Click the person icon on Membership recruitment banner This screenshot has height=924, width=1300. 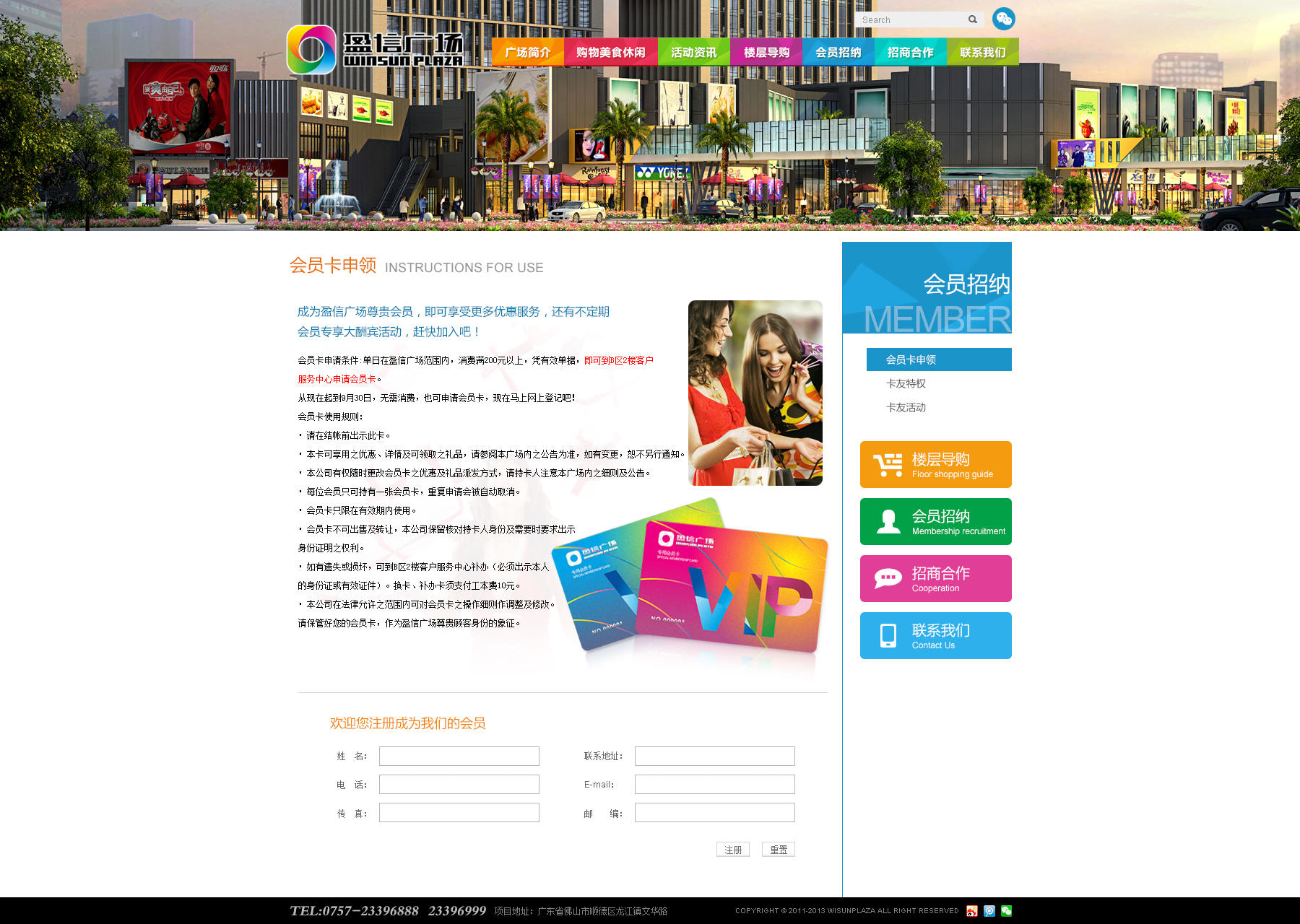click(888, 522)
